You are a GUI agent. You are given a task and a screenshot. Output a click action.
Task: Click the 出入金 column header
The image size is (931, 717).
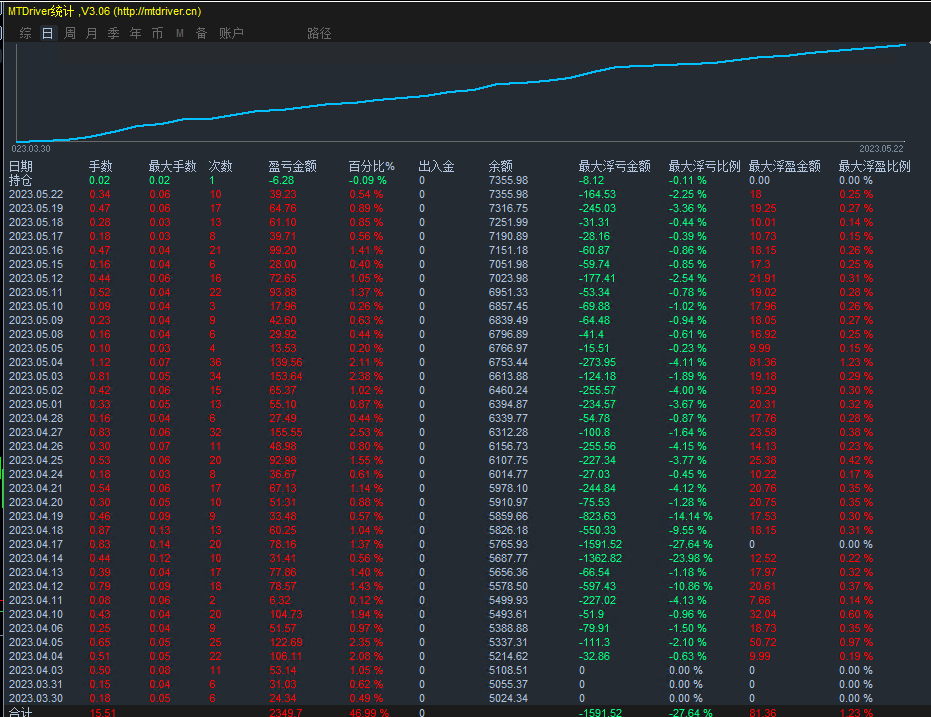coord(436,166)
